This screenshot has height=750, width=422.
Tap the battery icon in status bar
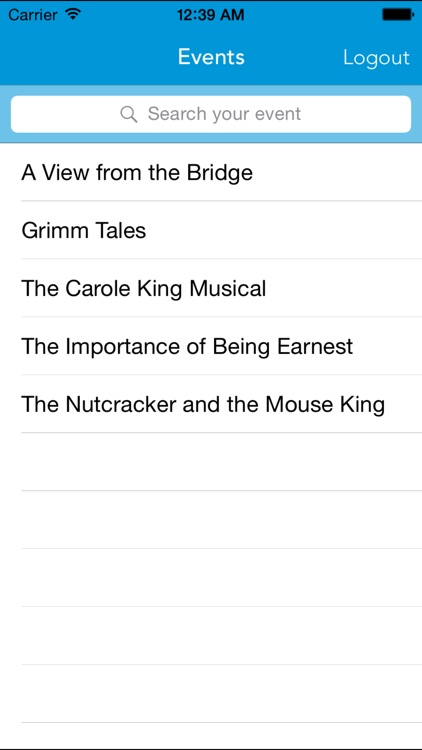click(397, 15)
